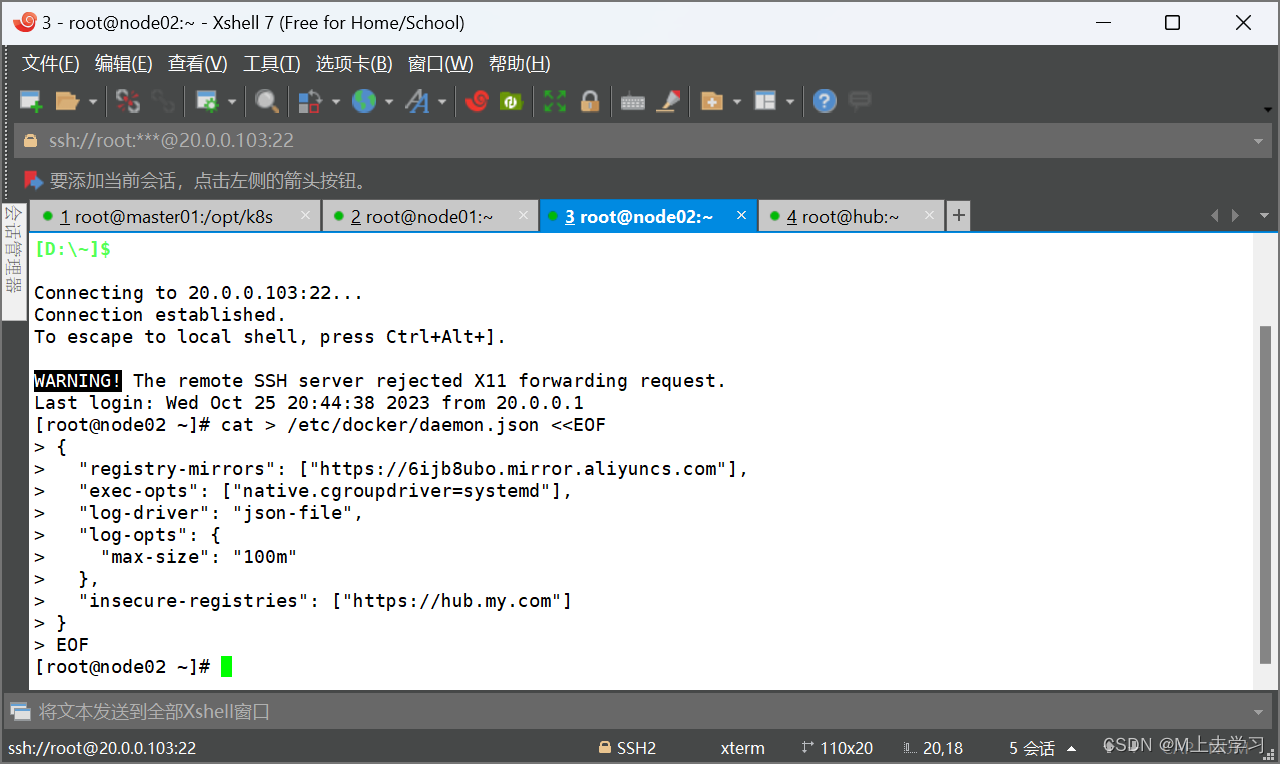Click the Font toolbar icon
The height and width of the screenshot is (764, 1280).
[417, 101]
